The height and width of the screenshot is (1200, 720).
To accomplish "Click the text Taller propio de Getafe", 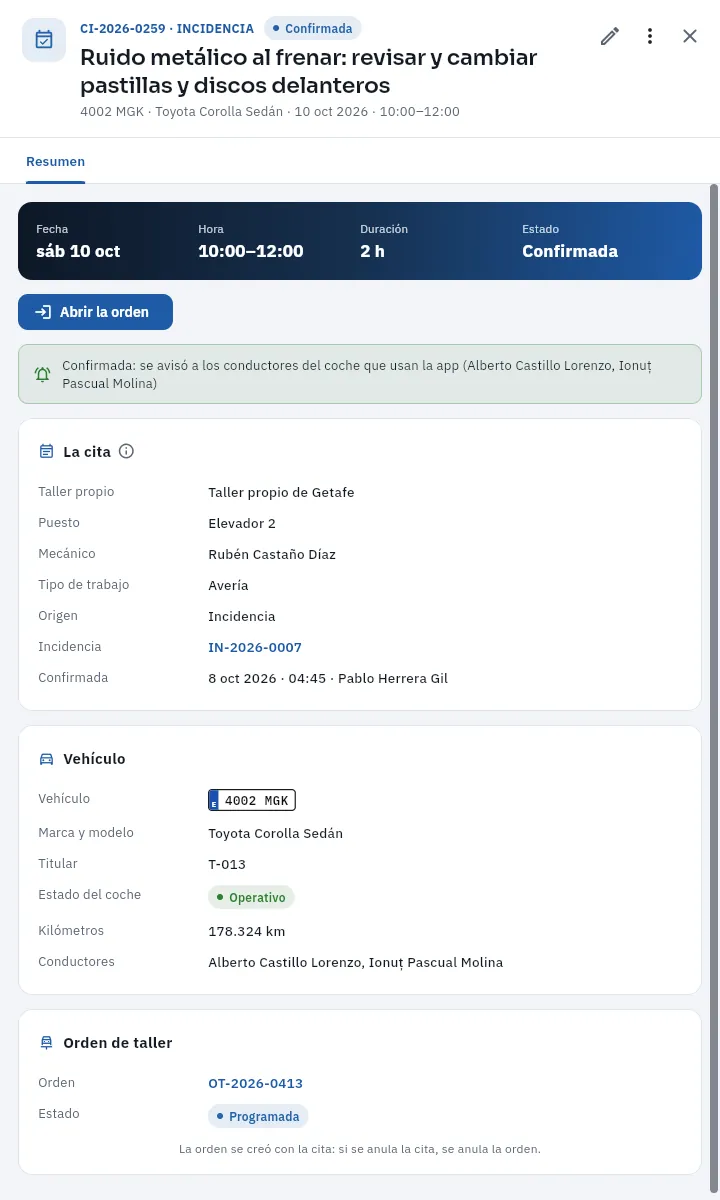I will [x=281, y=492].
